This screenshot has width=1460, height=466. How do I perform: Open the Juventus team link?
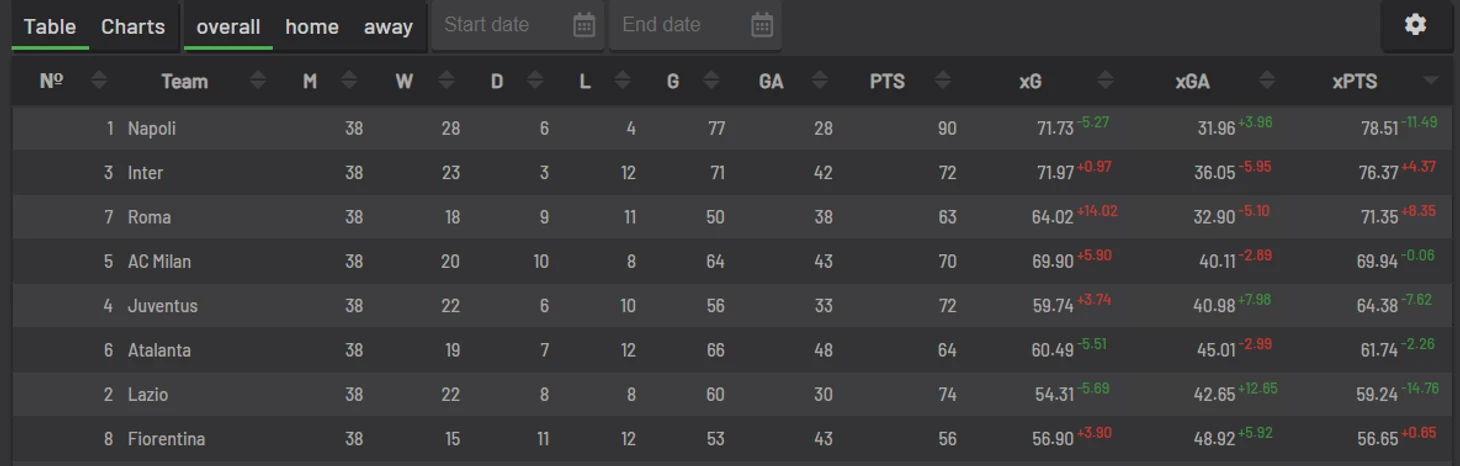click(163, 306)
